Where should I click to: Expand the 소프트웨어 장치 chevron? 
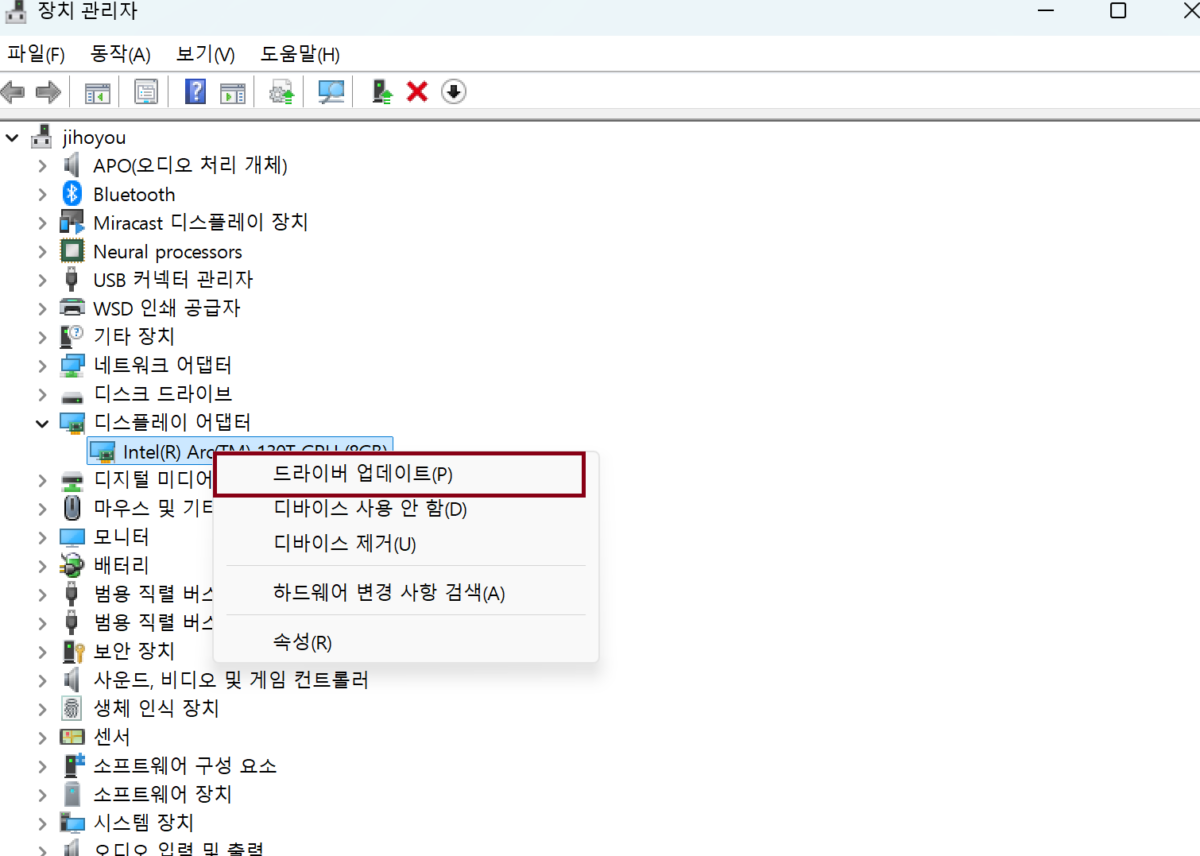click(x=42, y=794)
